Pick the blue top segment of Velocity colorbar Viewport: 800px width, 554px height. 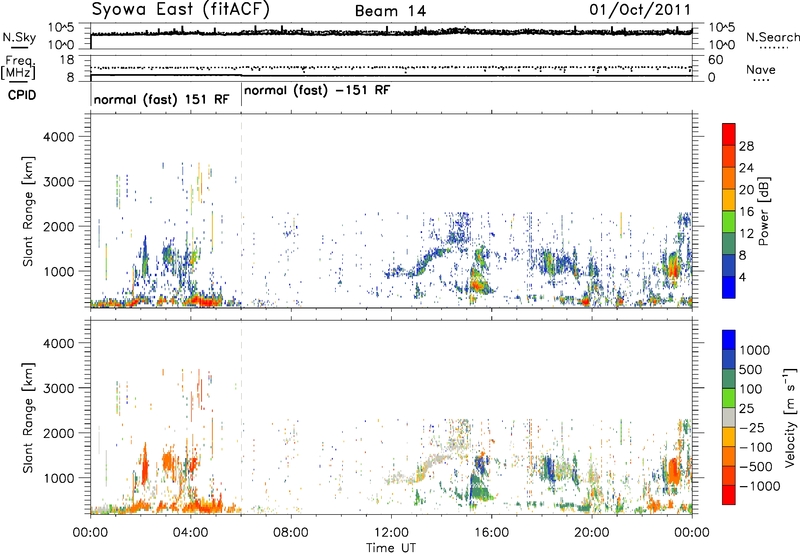(729, 340)
